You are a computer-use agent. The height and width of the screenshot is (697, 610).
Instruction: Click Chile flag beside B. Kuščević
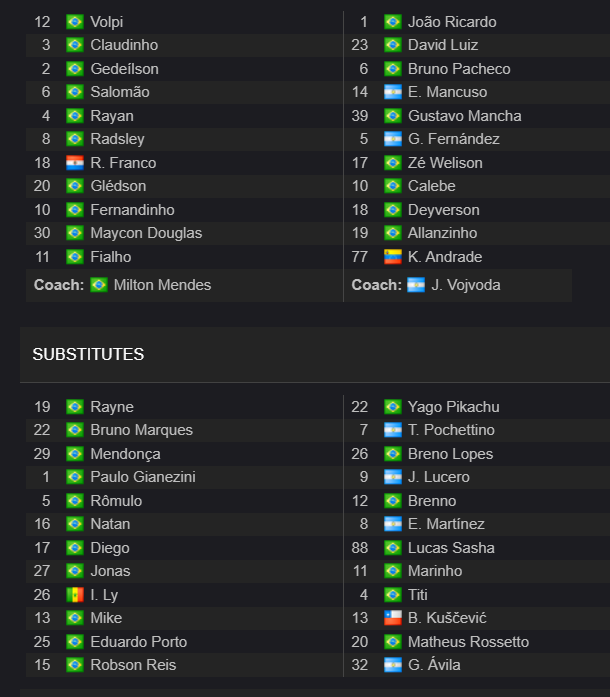point(393,617)
